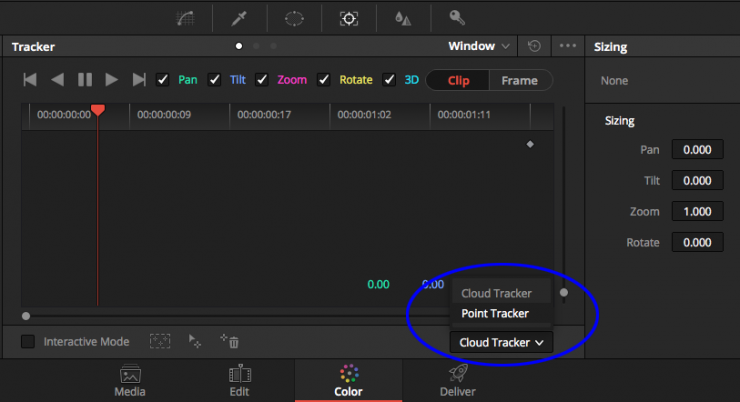Go to the Deliver page tab
This screenshot has width=740, height=402.
click(456, 380)
